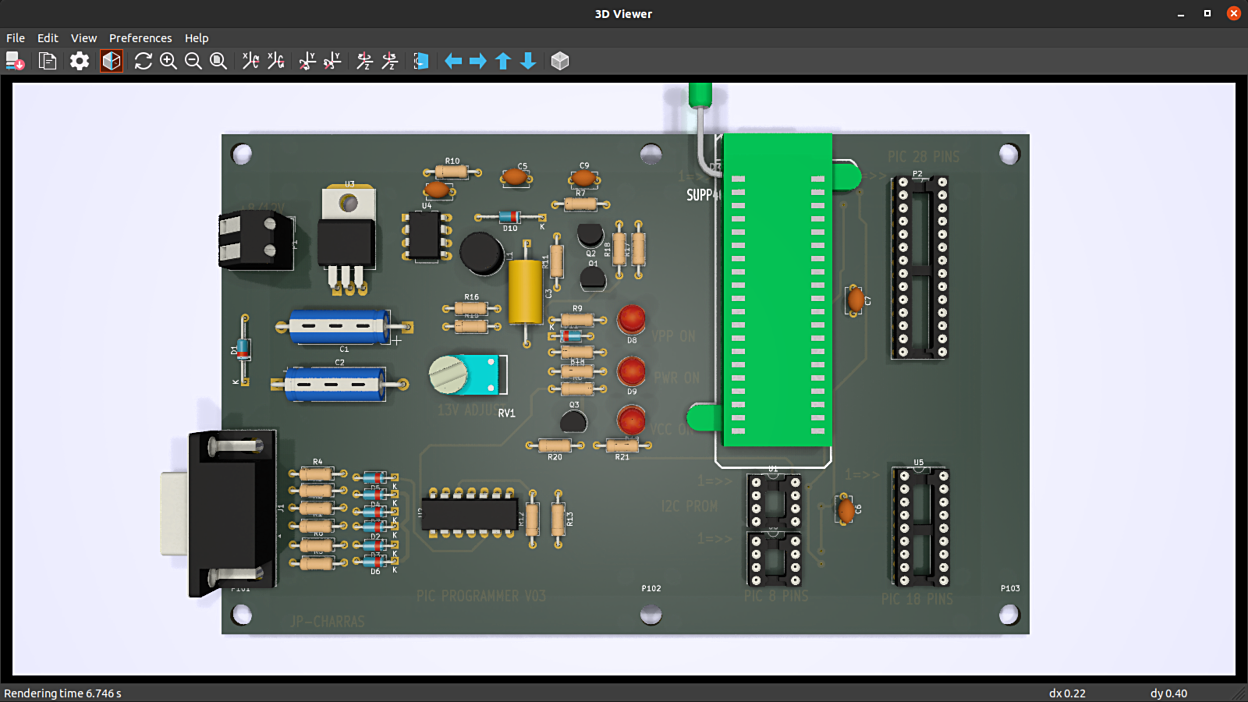This screenshot has height=702, width=1248.
Task: Open 3D viewer settings gear
Action: coord(79,61)
